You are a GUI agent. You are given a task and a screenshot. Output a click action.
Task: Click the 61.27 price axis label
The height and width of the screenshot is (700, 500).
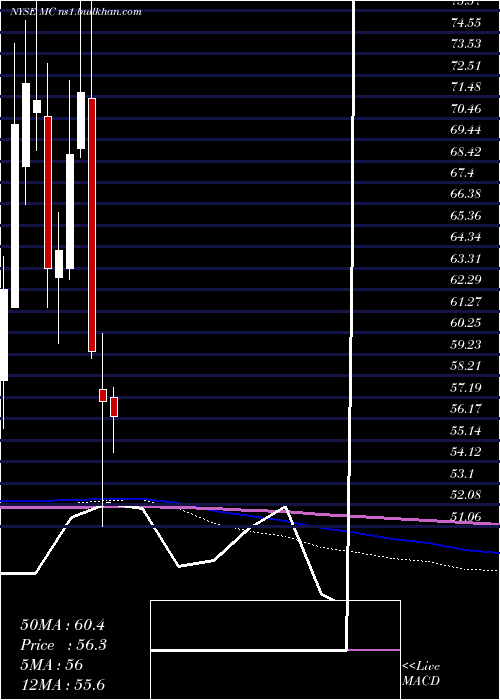click(x=466, y=302)
